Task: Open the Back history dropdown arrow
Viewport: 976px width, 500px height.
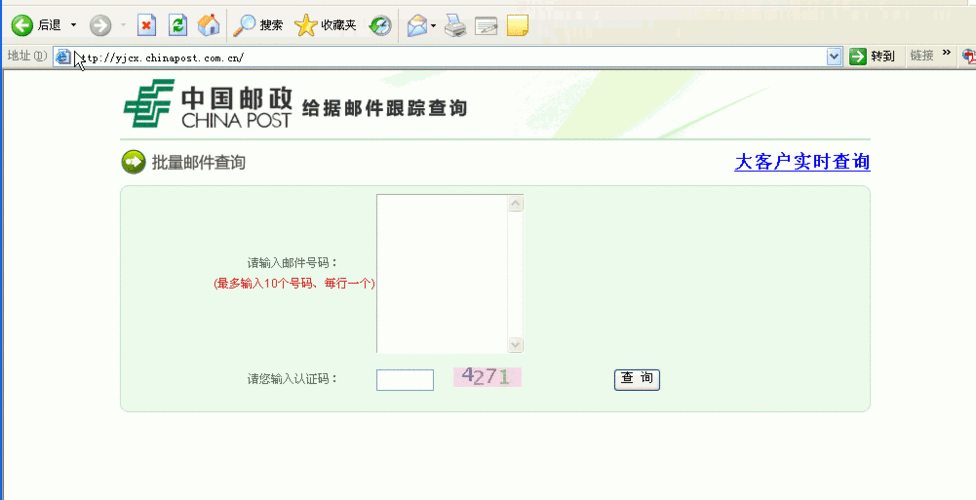Action: (73, 26)
